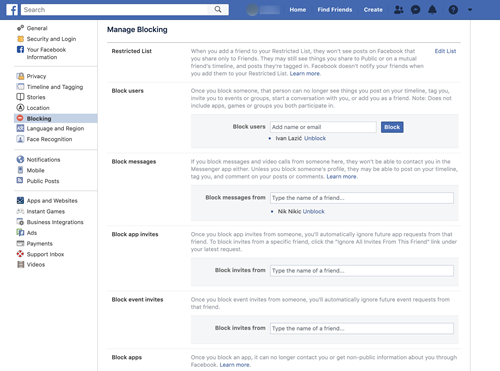This screenshot has height=371, width=500.
Task: Open the notifications bell icon
Action: [432, 10]
